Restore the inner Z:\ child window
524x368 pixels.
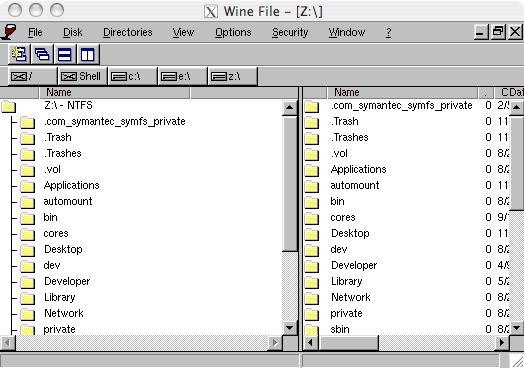pos(498,32)
